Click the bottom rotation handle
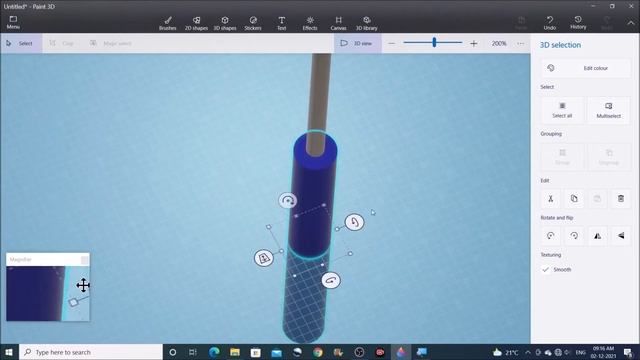The width and height of the screenshot is (640, 360). click(x=331, y=280)
